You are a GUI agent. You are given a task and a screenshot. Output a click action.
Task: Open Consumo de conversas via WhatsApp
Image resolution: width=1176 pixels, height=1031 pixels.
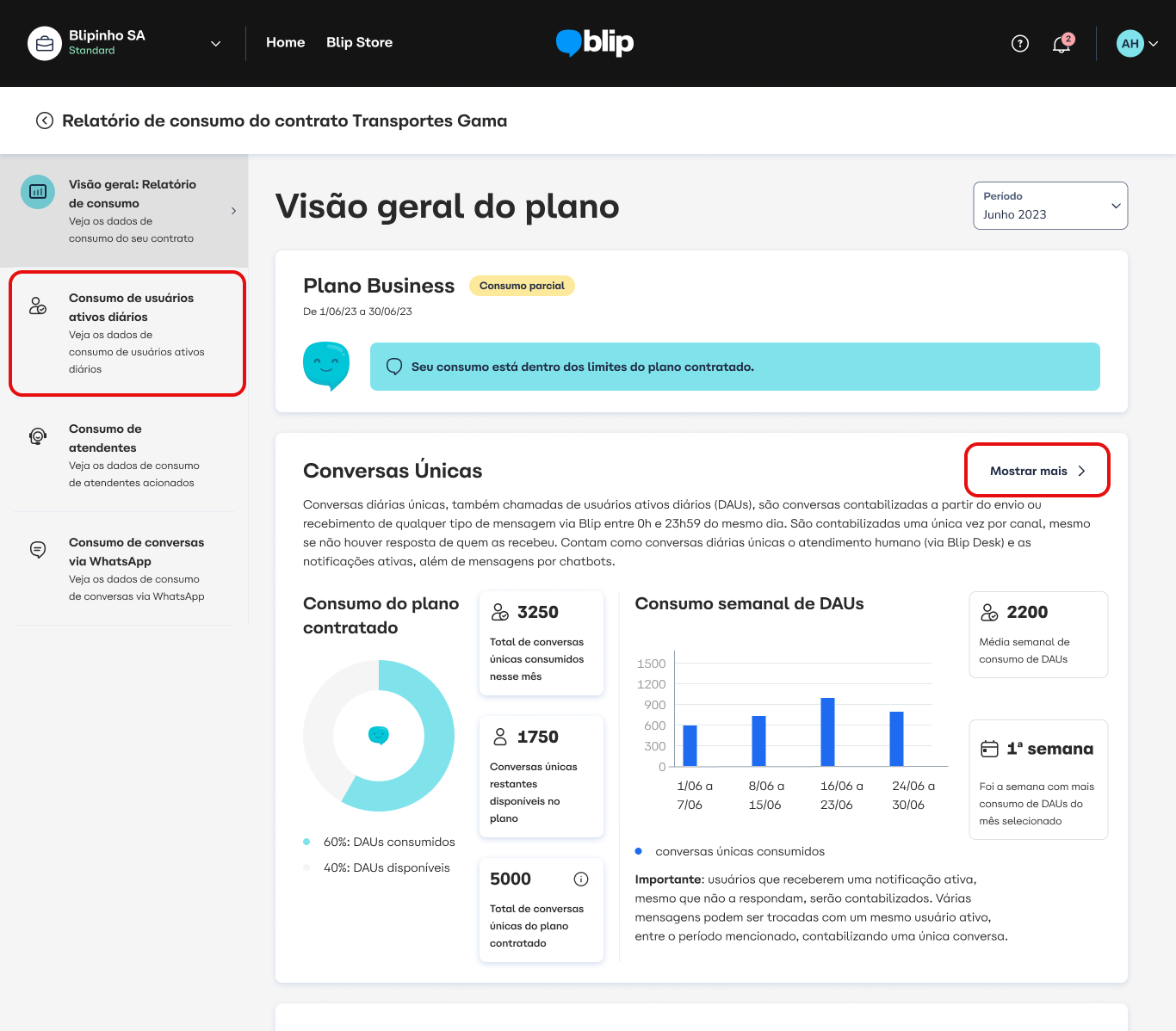pyautogui.click(x=124, y=569)
